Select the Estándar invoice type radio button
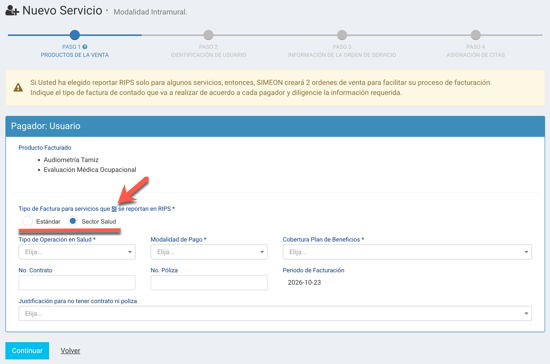 point(27,221)
